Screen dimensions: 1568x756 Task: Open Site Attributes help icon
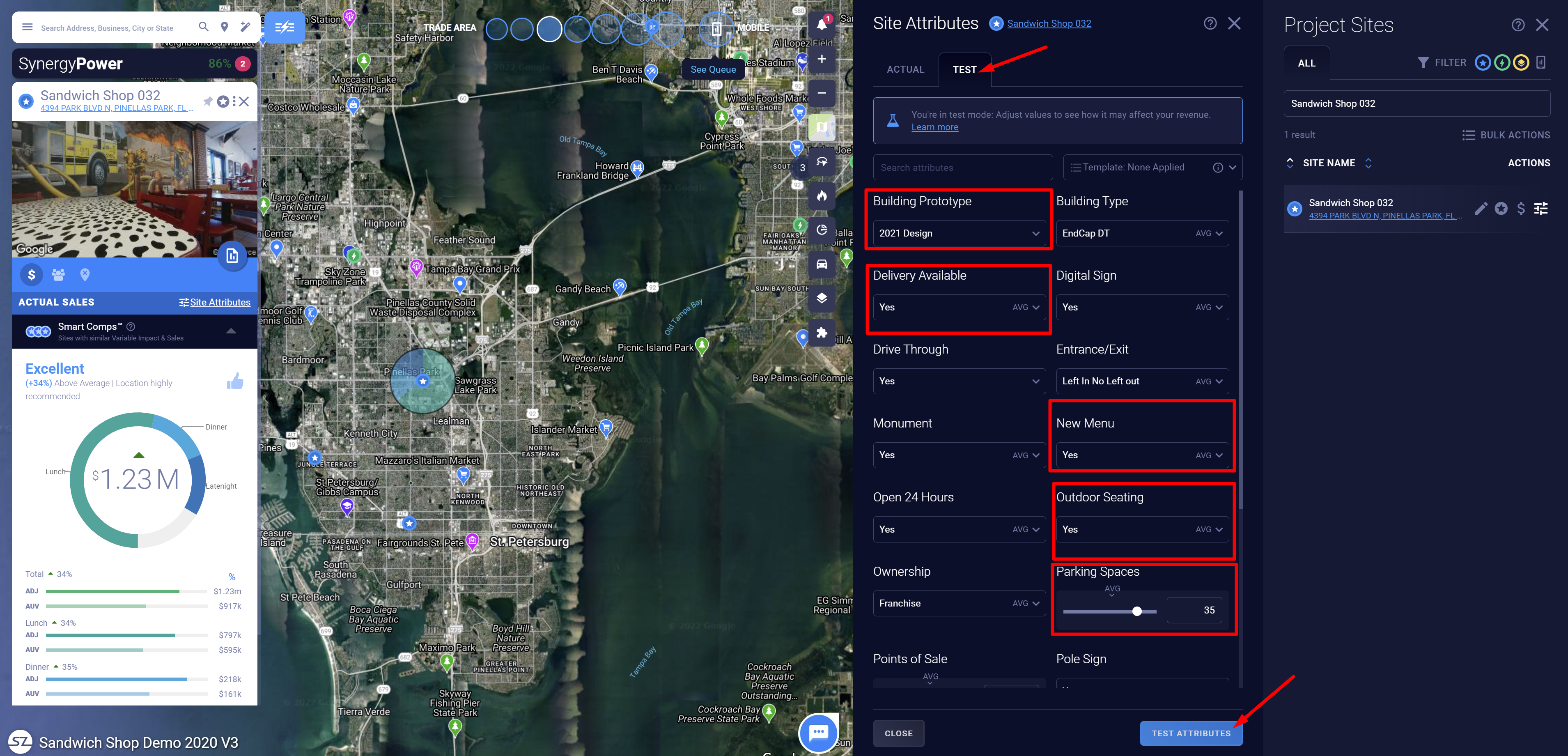click(x=1210, y=23)
